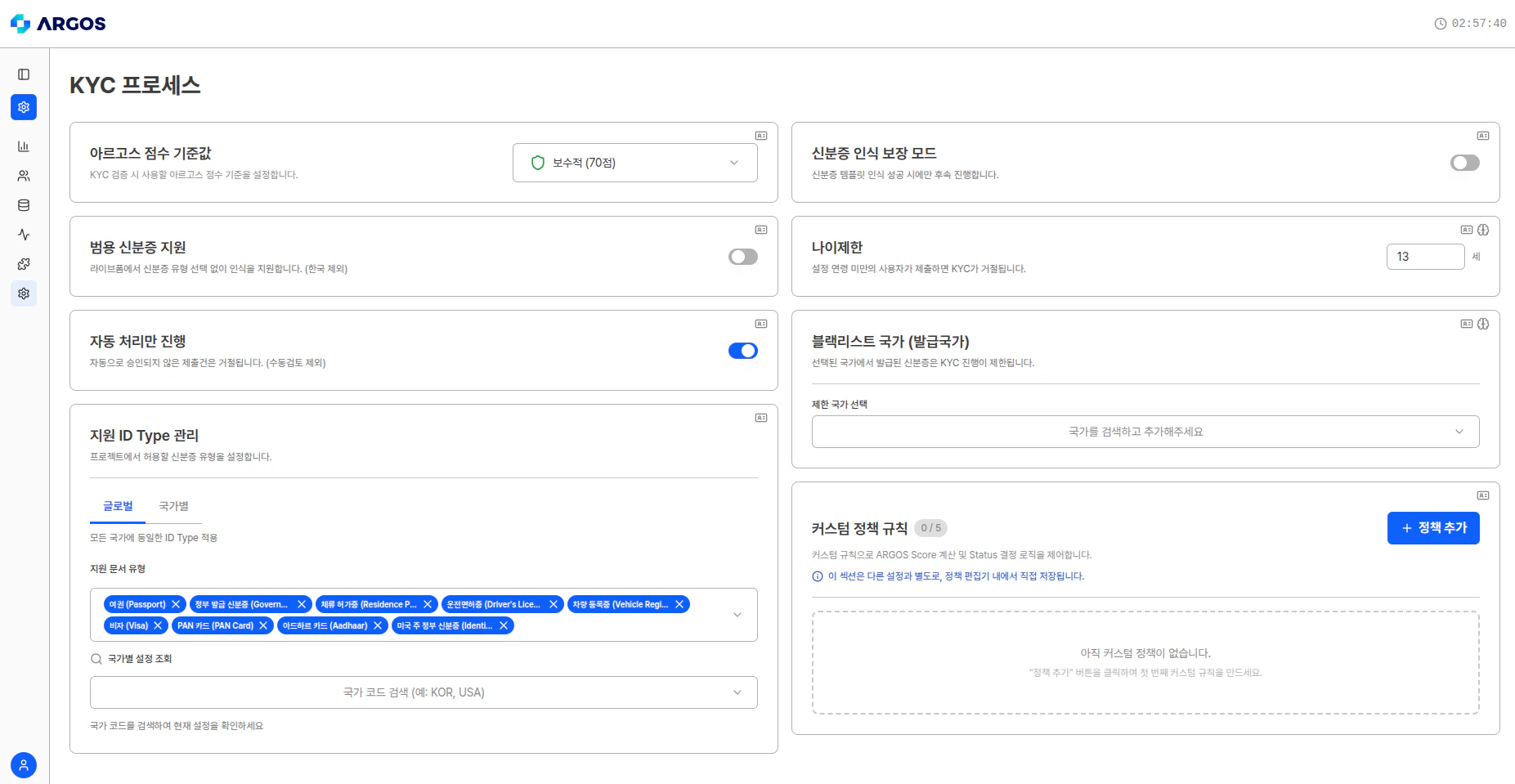Select the puzzle-piece integrations icon in sidebar
This screenshot has height=784, width=1515.
24,264
